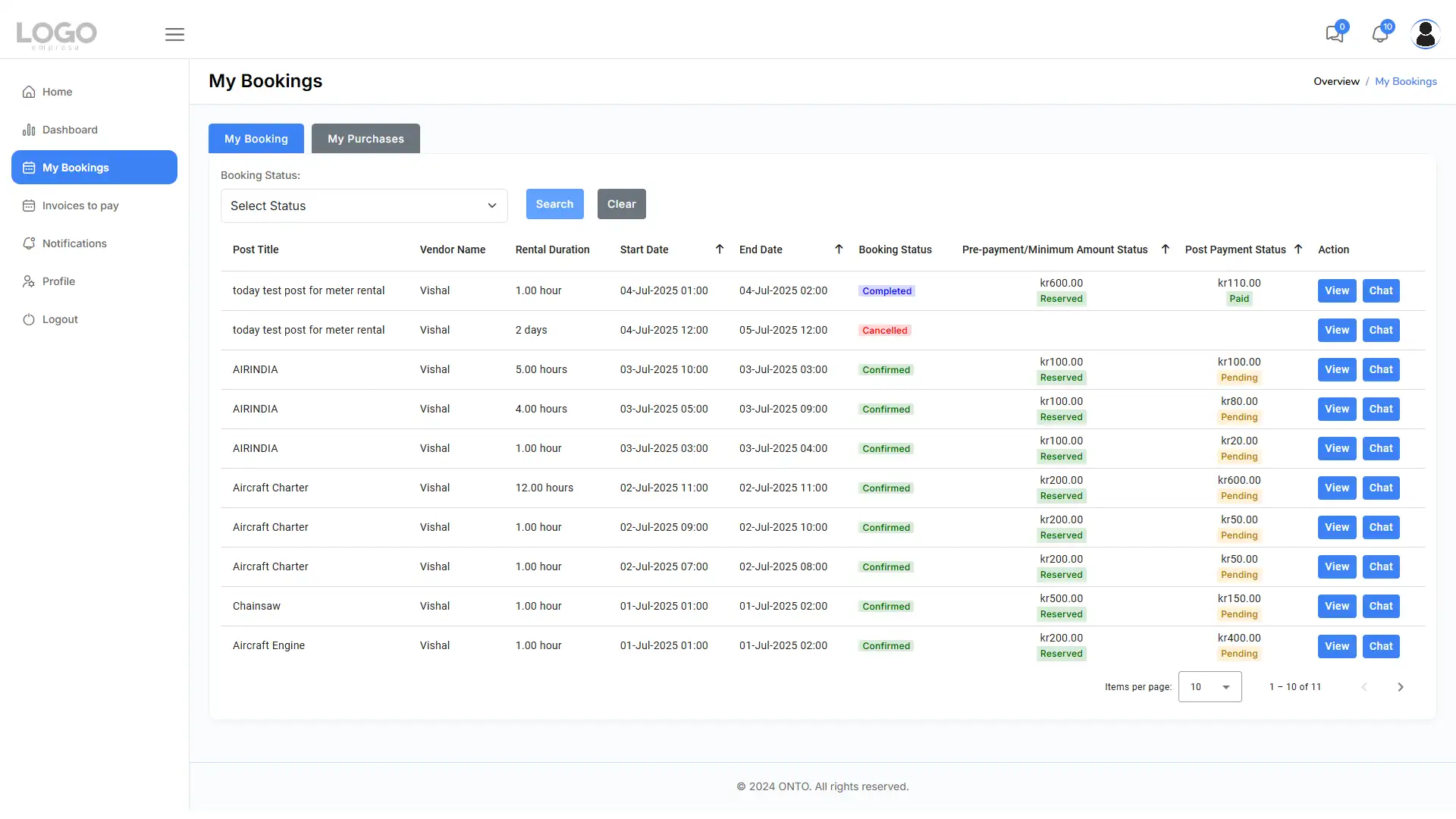
Task: Open the notifications bell icon in header
Action: click(x=1380, y=34)
